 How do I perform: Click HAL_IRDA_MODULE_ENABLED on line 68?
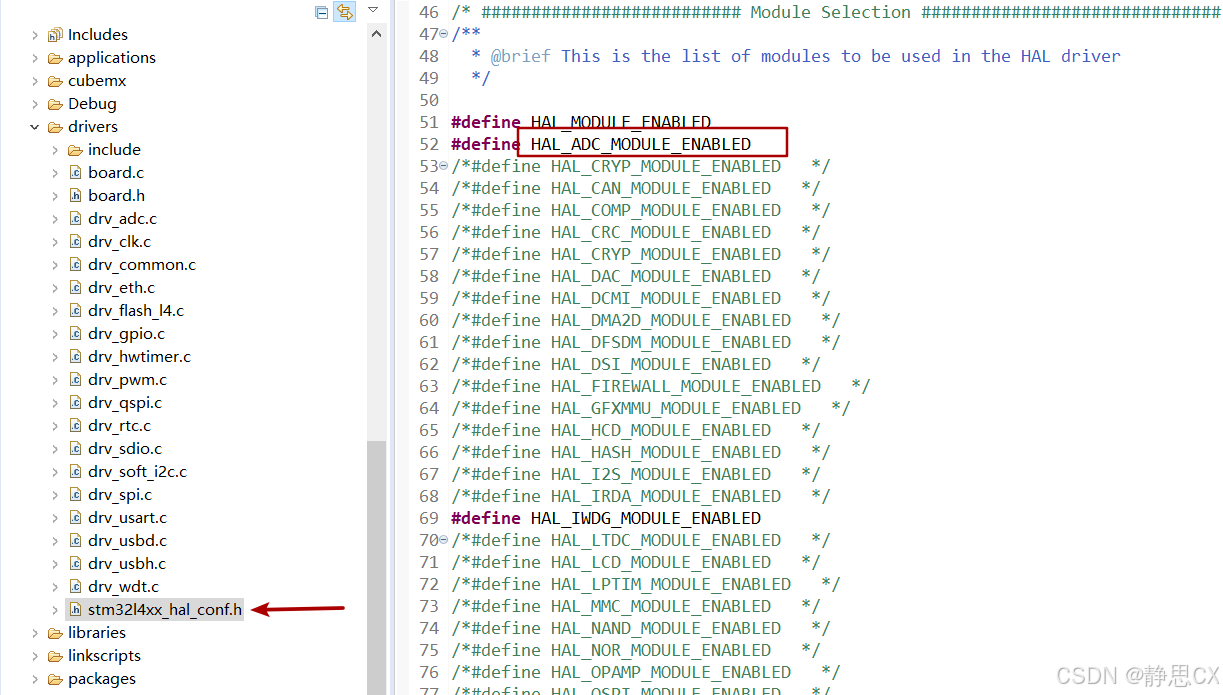pos(665,496)
